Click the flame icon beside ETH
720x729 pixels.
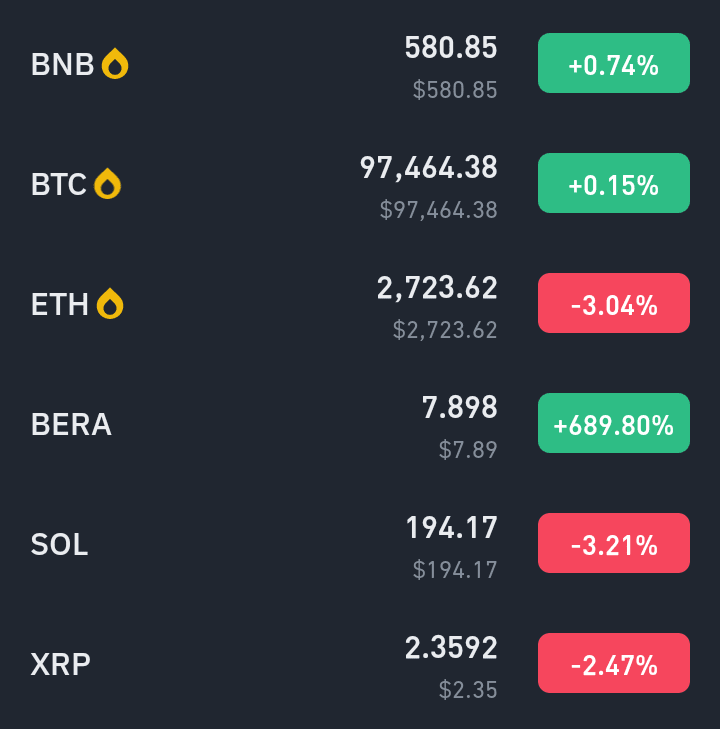coord(110,304)
